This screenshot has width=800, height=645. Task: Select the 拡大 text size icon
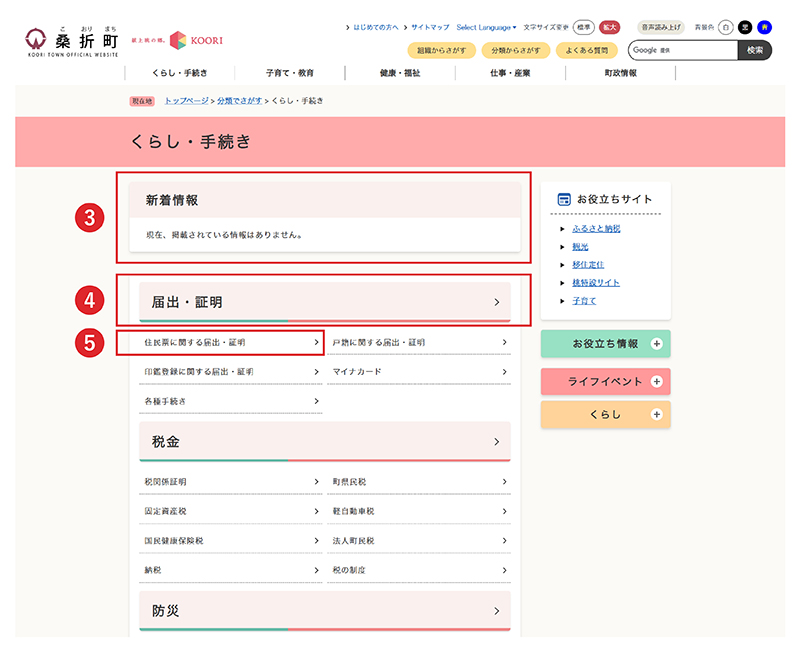coord(611,26)
